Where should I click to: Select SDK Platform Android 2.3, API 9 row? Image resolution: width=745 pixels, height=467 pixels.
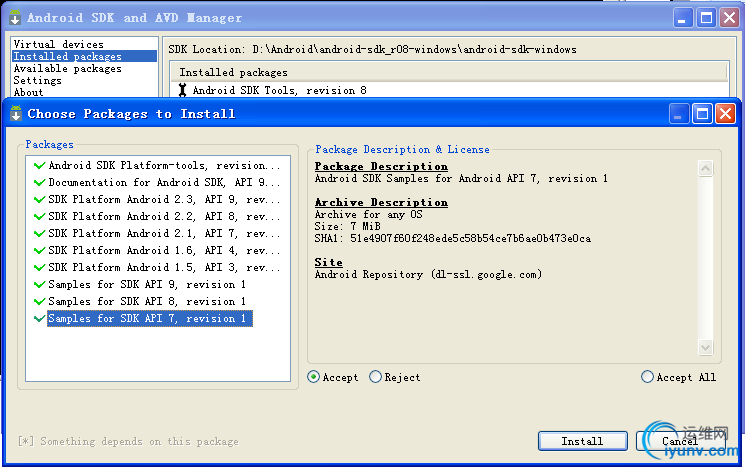tap(164, 200)
